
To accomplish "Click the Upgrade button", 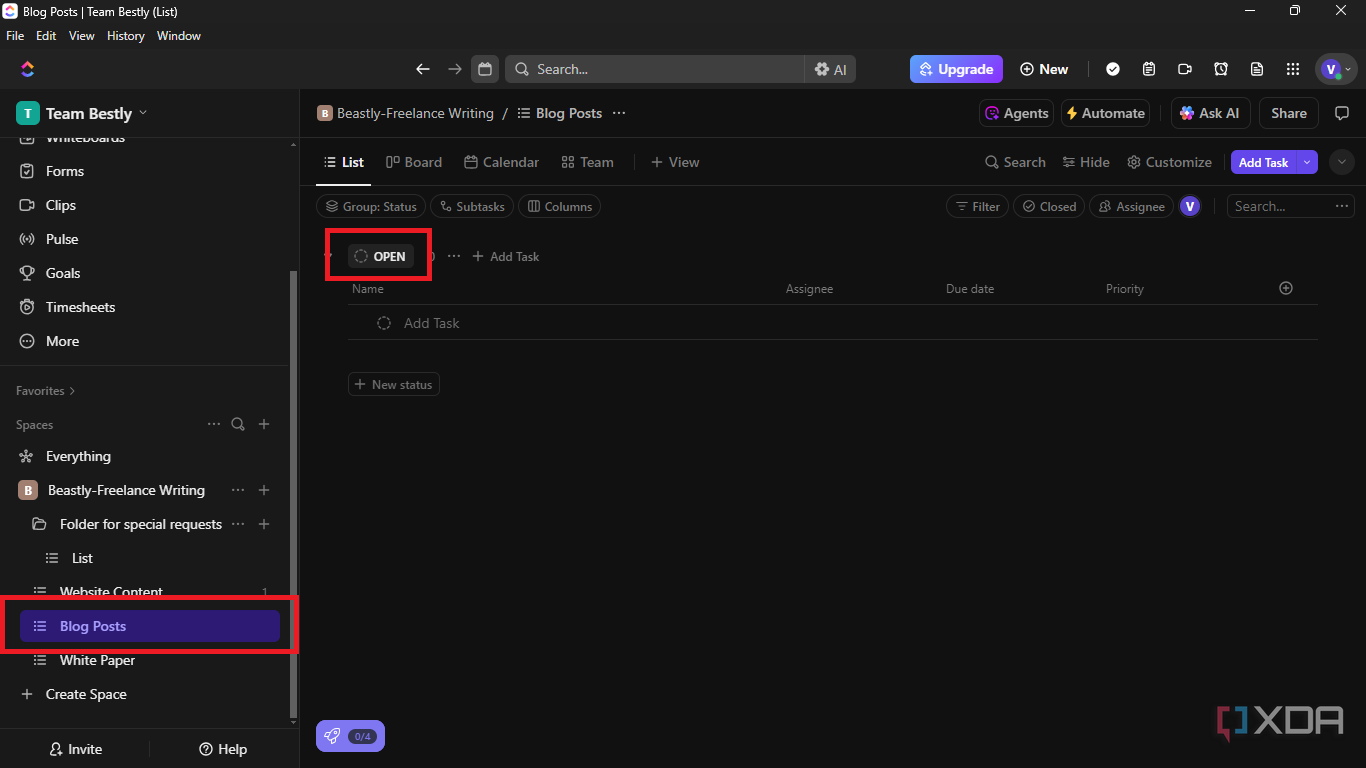I will tap(956, 69).
